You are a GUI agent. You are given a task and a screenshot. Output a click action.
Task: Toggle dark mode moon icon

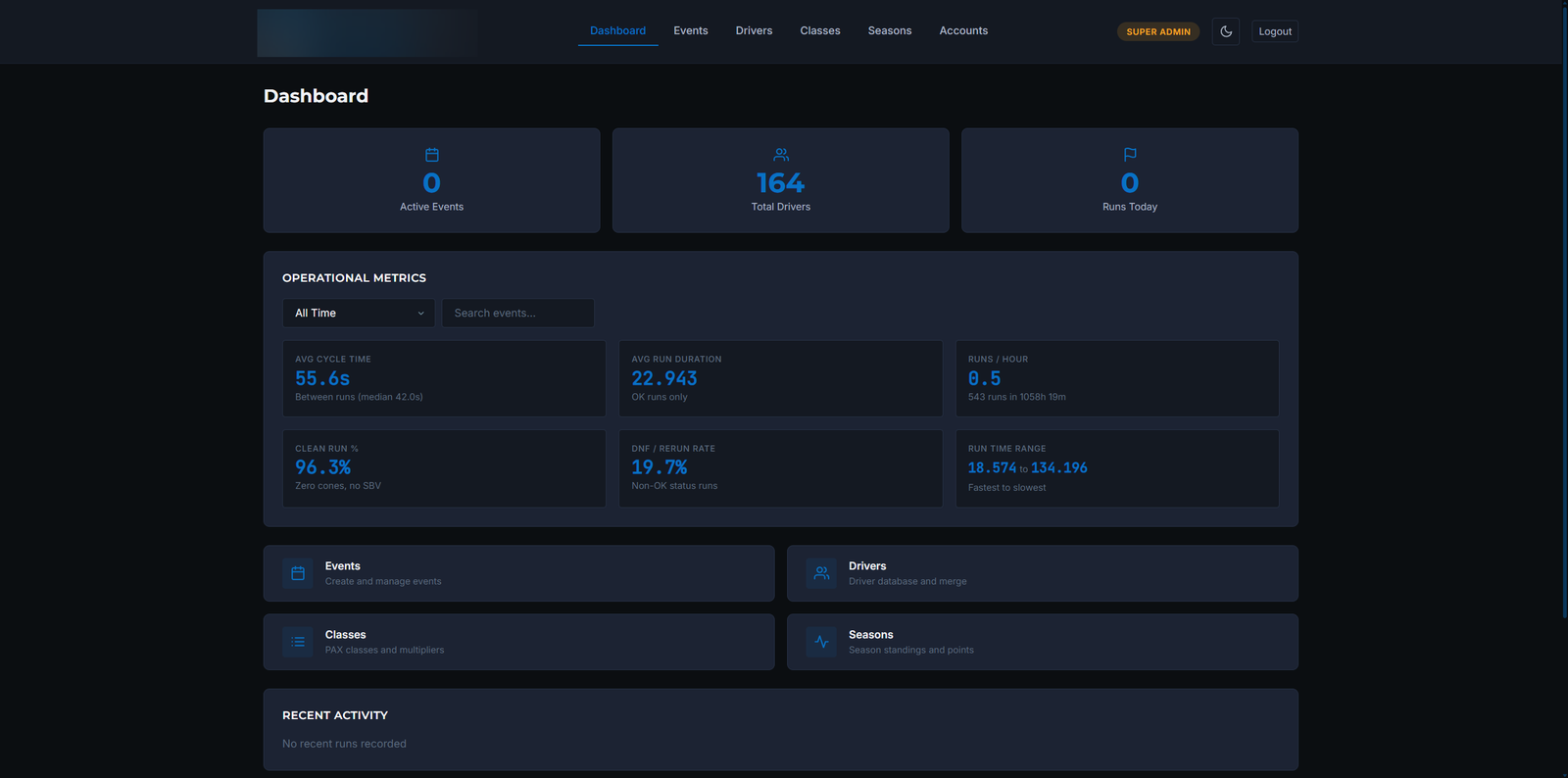pos(1225,31)
